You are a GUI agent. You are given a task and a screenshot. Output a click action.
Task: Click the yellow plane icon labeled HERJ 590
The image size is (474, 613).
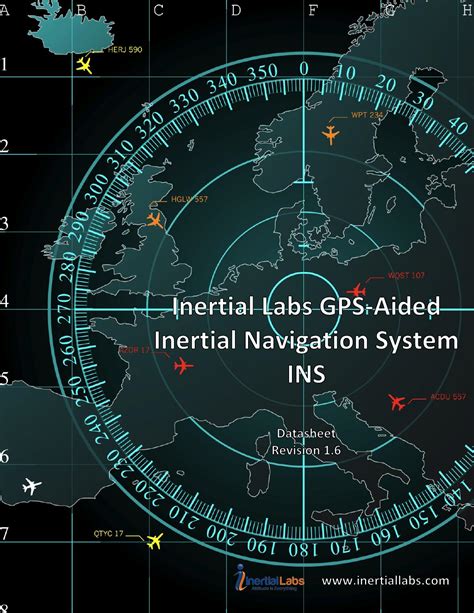pyautogui.click(x=84, y=65)
